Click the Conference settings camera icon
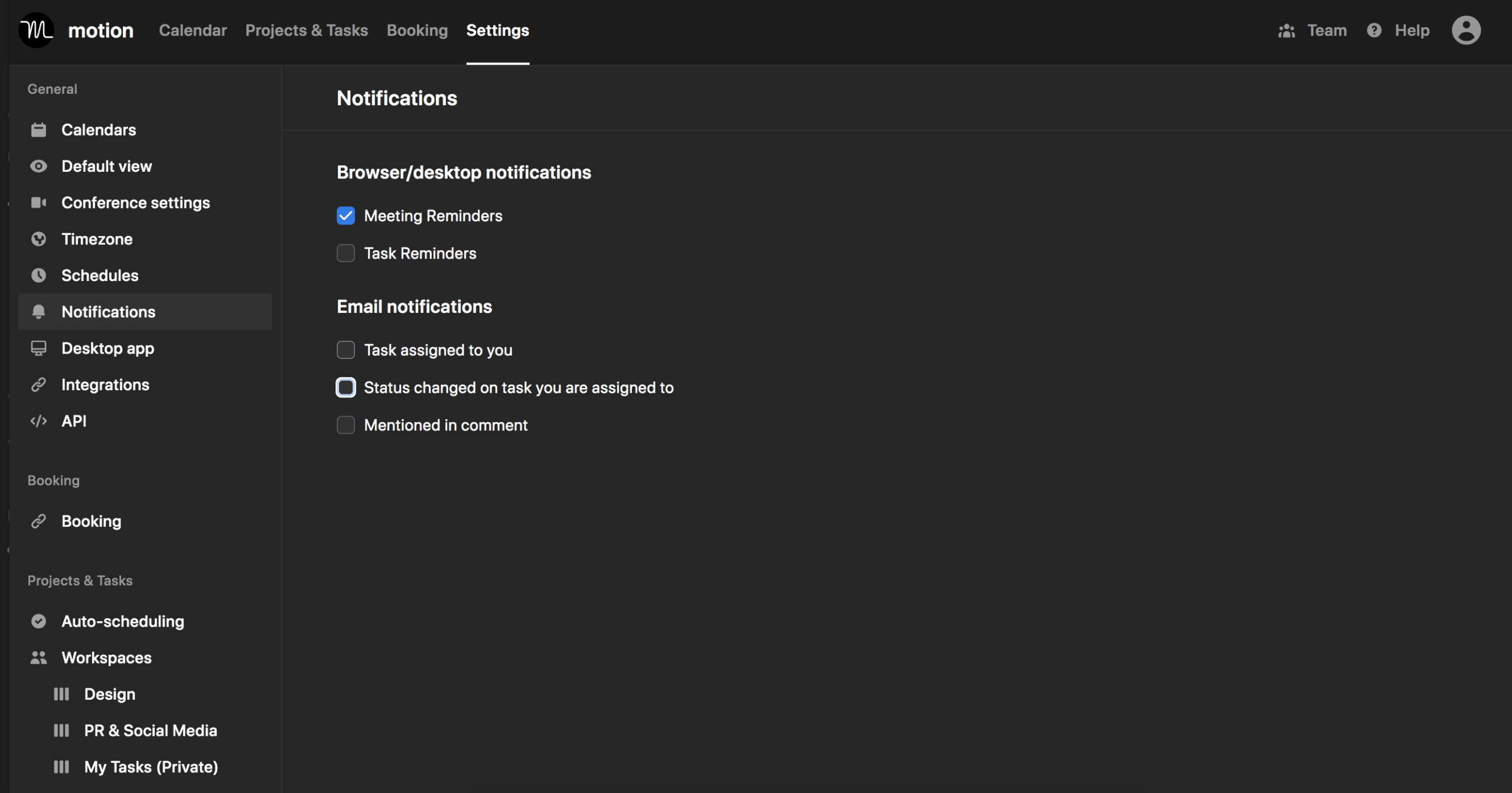Screen dimensions: 1512x793 coord(38,203)
